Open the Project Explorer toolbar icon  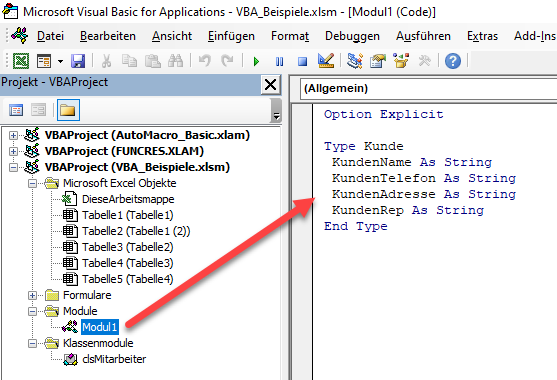[355, 61]
